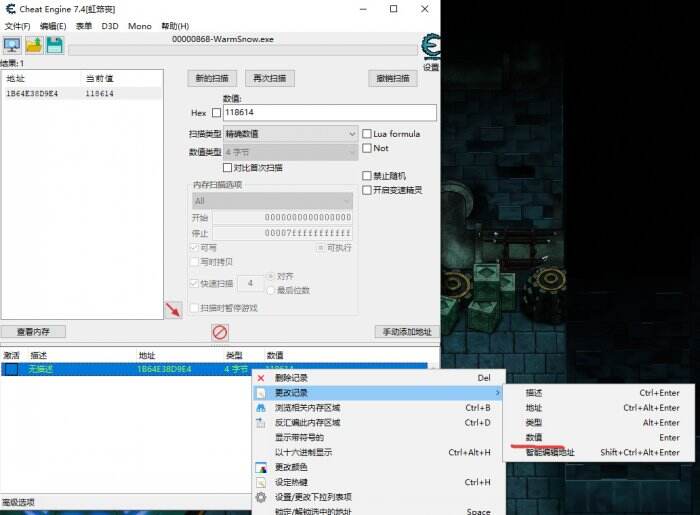Click the New Scan button
The height and width of the screenshot is (515, 700).
212,79
